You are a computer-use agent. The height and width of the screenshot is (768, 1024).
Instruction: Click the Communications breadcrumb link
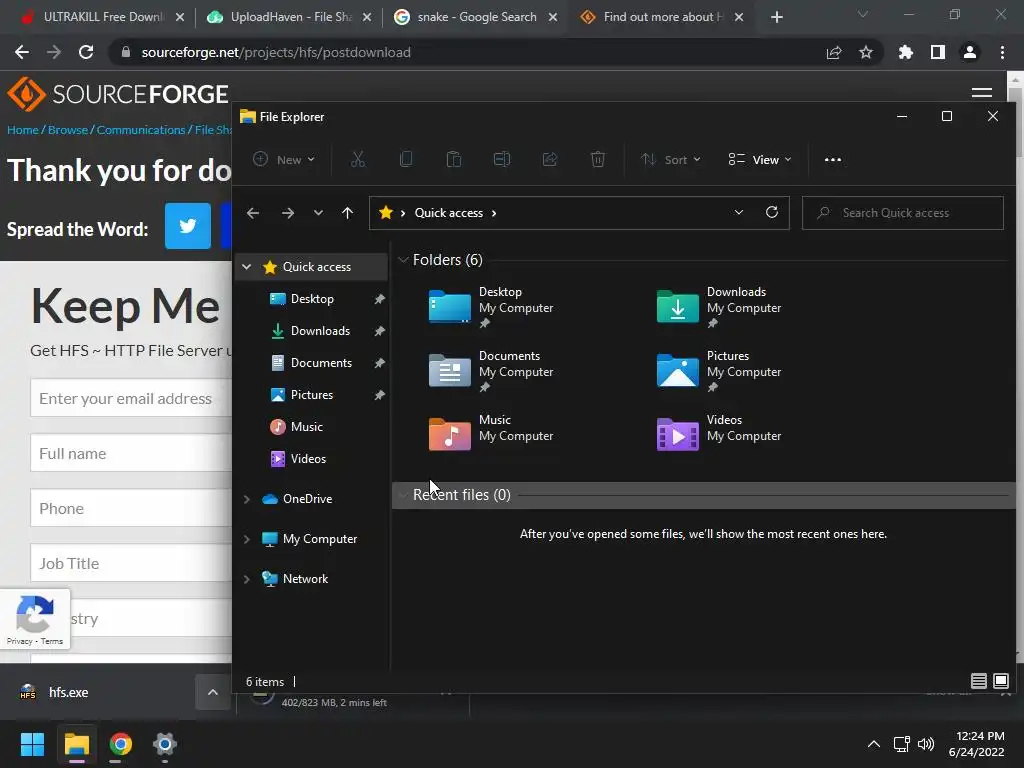tap(141, 130)
